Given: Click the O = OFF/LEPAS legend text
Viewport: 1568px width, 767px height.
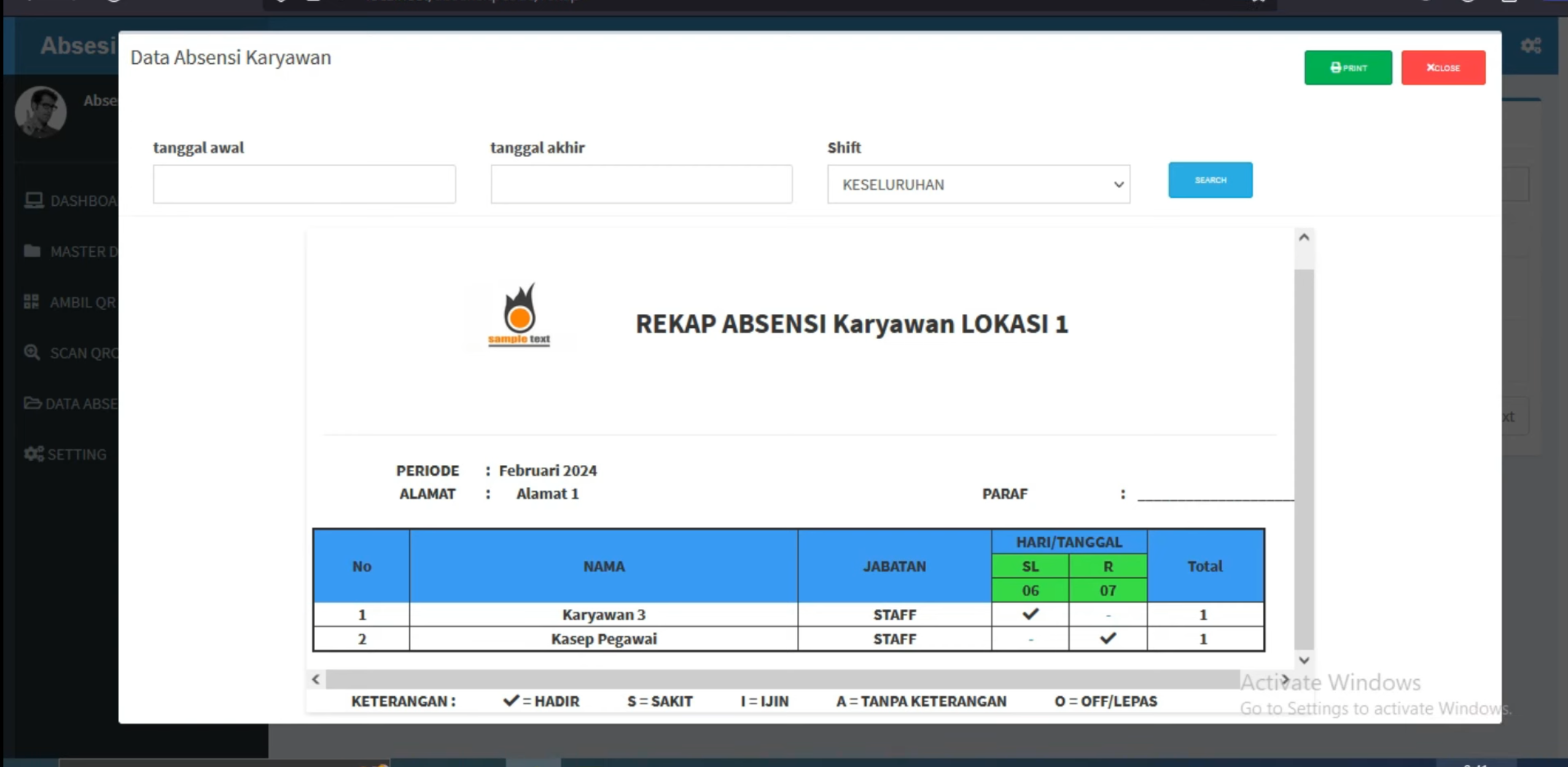Looking at the screenshot, I should click(x=1106, y=701).
